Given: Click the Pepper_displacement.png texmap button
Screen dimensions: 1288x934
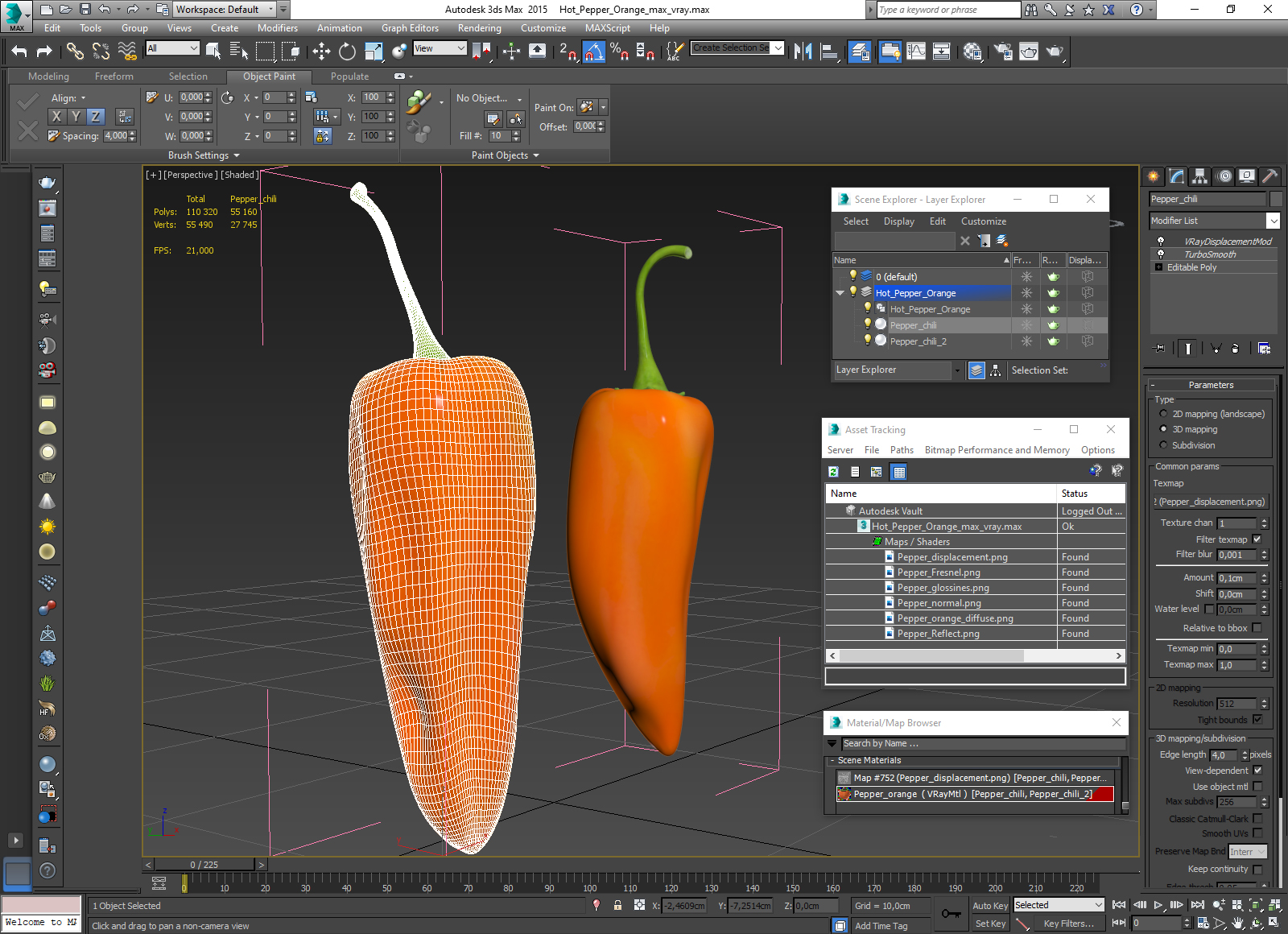Looking at the screenshot, I should [x=1211, y=502].
